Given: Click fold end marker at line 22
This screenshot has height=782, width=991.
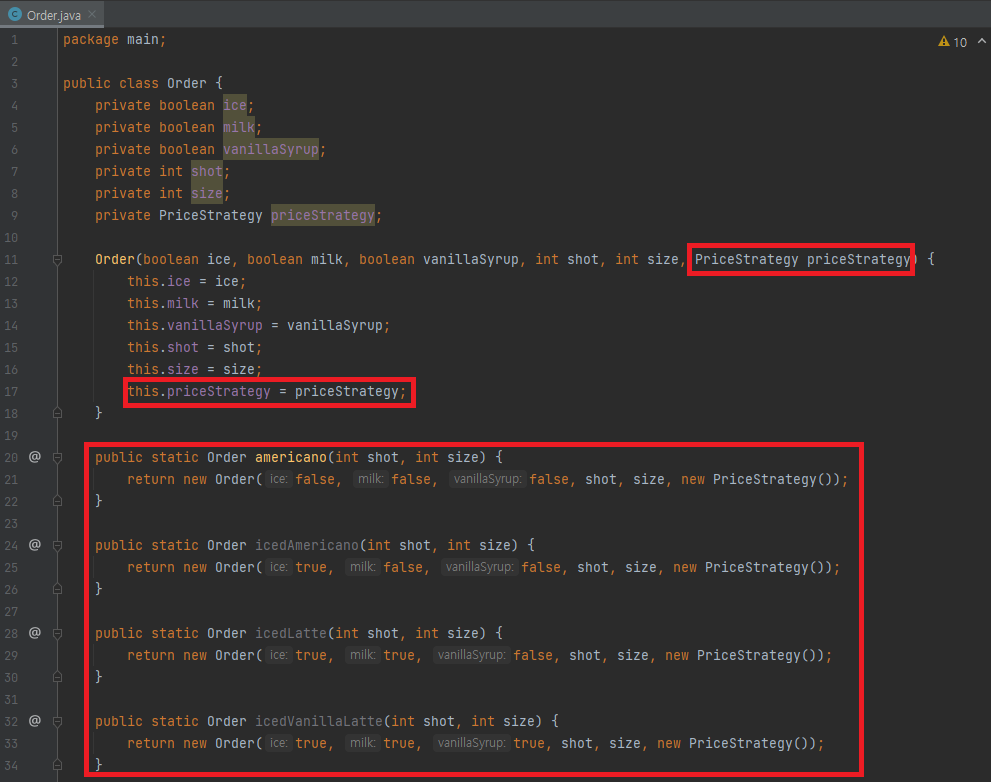Looking at the screenshot, I should [x=58, y=501].
